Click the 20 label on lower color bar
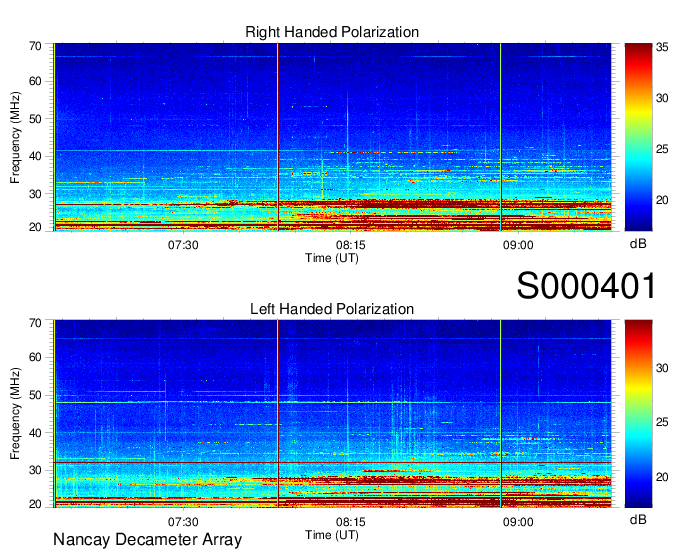The image size is (680, 552). (662, 477)
